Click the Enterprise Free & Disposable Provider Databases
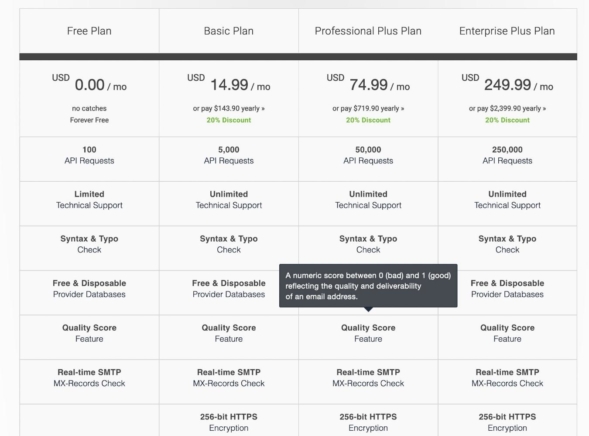The width and height of the screenshot is (589, 436). 507,288
